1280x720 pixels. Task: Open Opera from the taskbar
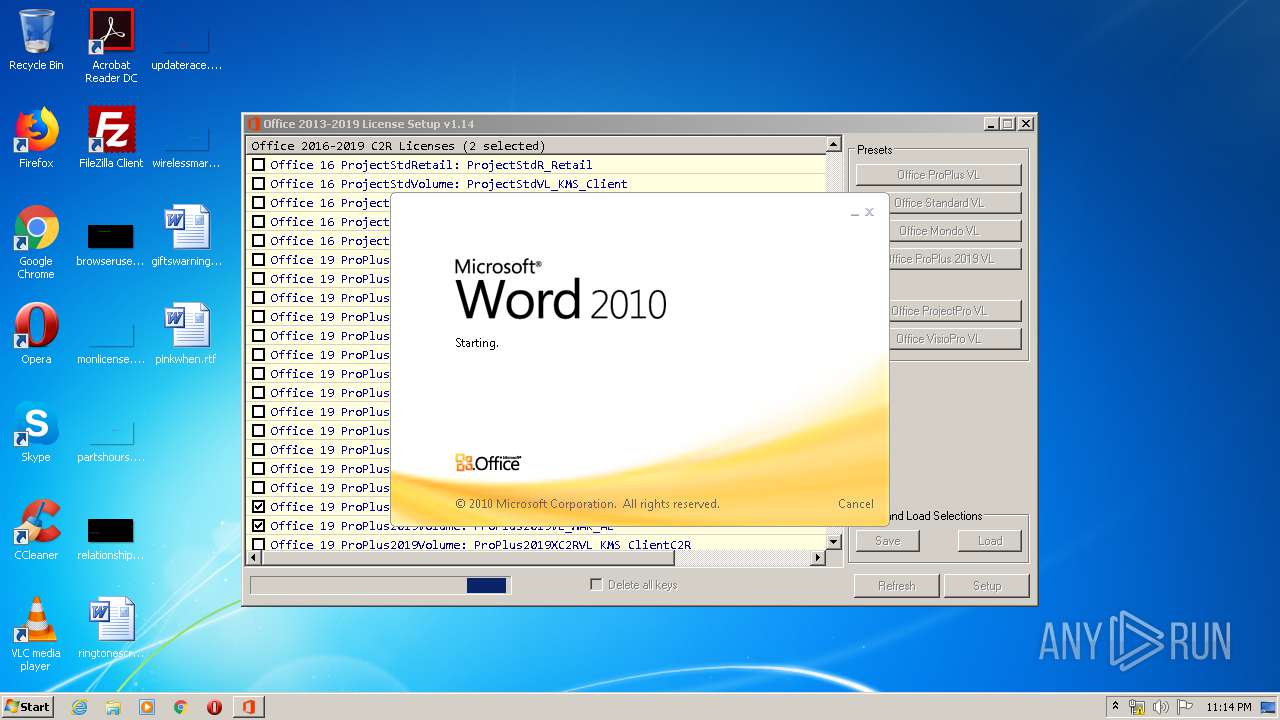(214, 707)
